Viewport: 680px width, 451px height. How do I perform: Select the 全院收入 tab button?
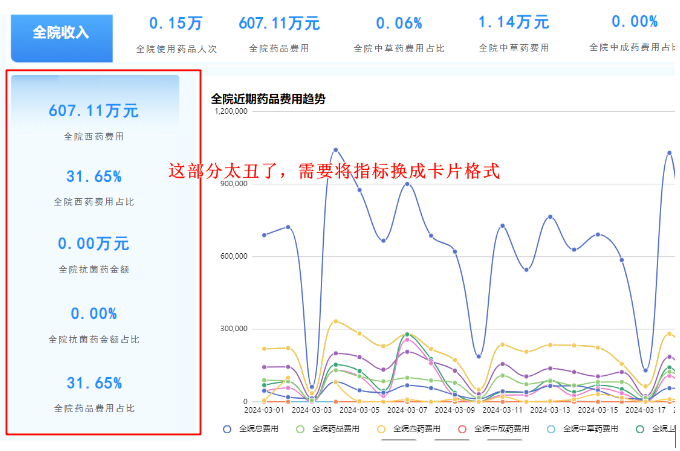pyautogui.click(x=62, y=38)
